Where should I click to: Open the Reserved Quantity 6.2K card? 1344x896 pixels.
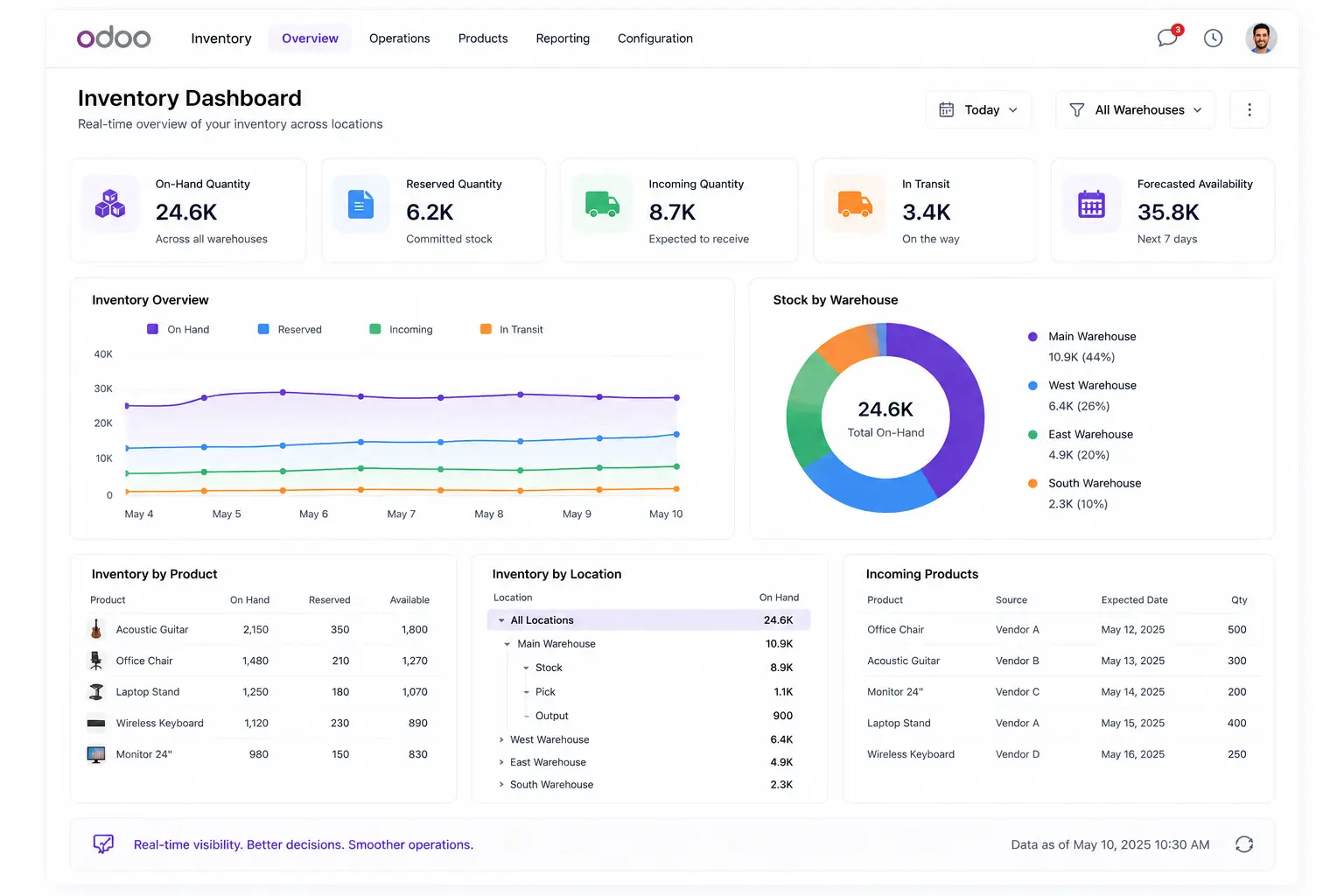[434, 210]
